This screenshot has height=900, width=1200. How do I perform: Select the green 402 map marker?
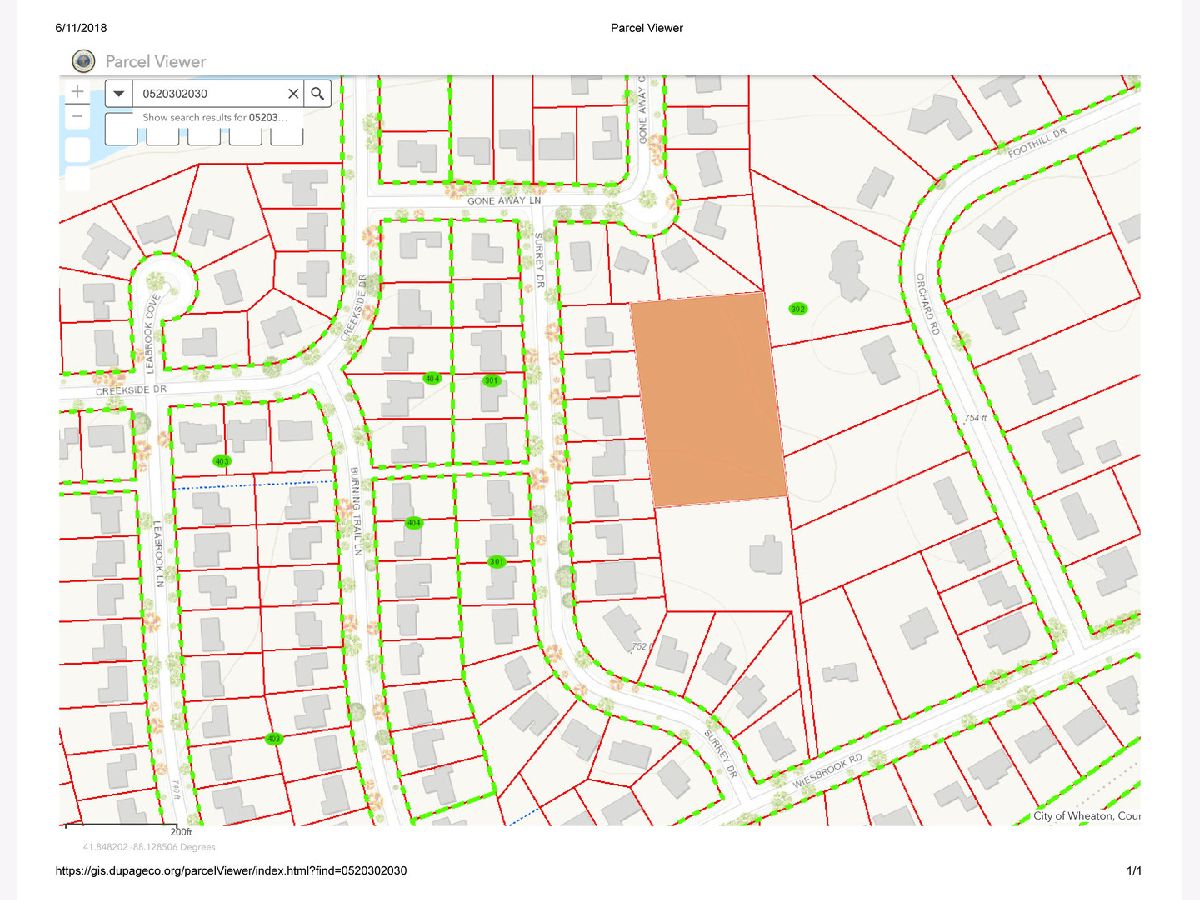(x=273, y=739)
